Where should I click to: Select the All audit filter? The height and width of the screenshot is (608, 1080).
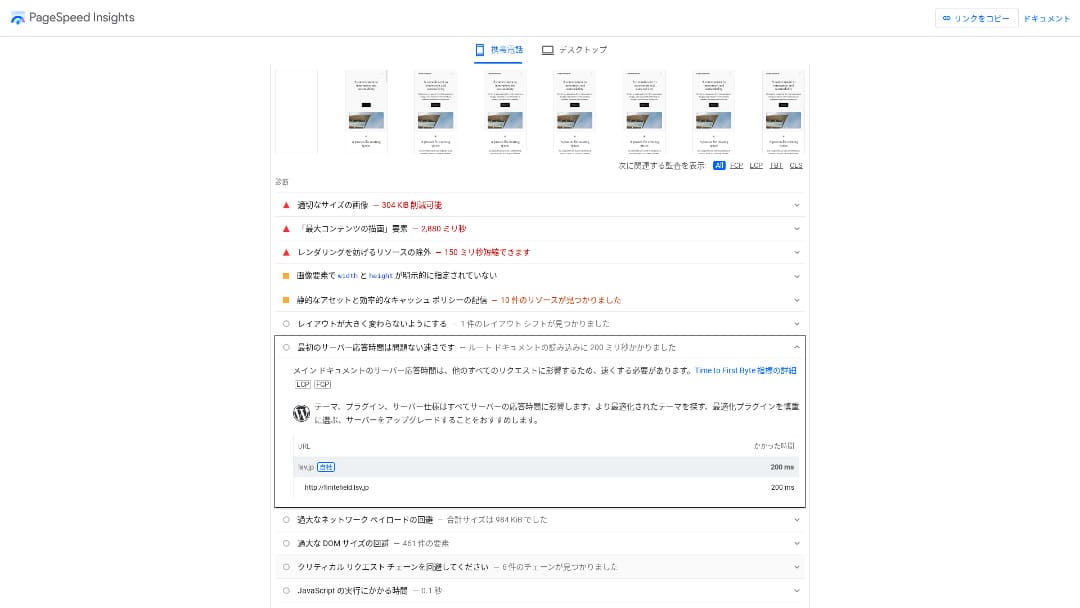tap(719, 166)
